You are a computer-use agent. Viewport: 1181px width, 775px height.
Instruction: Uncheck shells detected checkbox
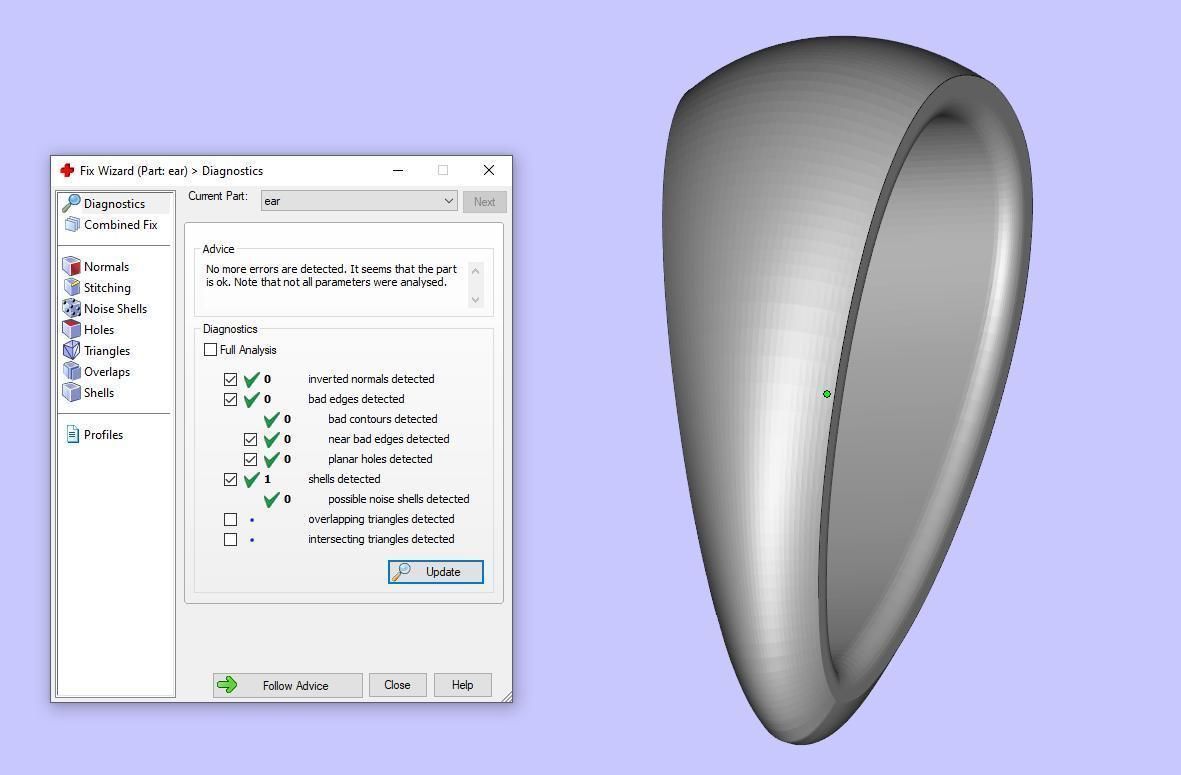pyautogui.click(x=230, y=479)
